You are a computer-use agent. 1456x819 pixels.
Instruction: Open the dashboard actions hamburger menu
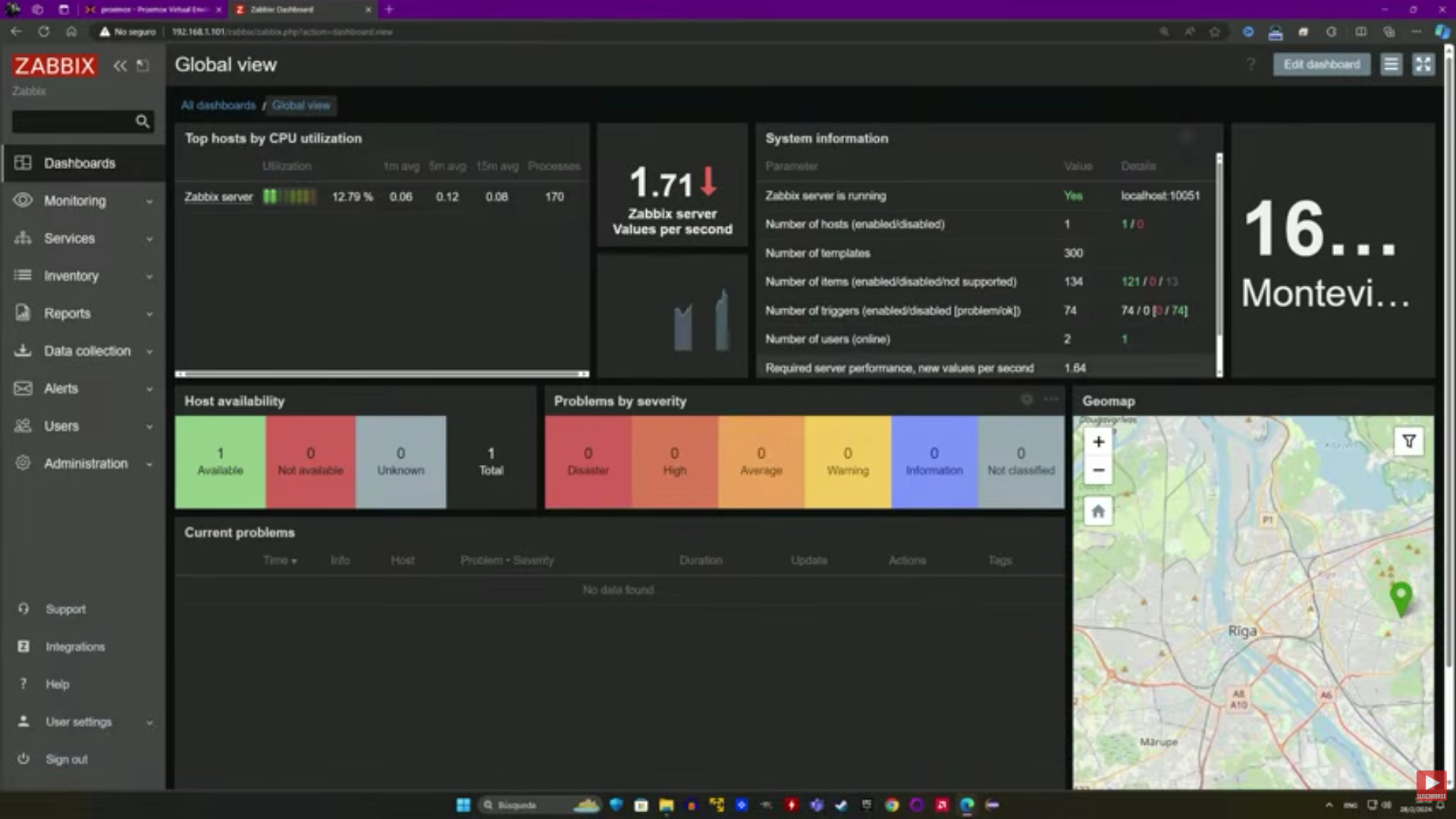click(x=1391, y=64)
